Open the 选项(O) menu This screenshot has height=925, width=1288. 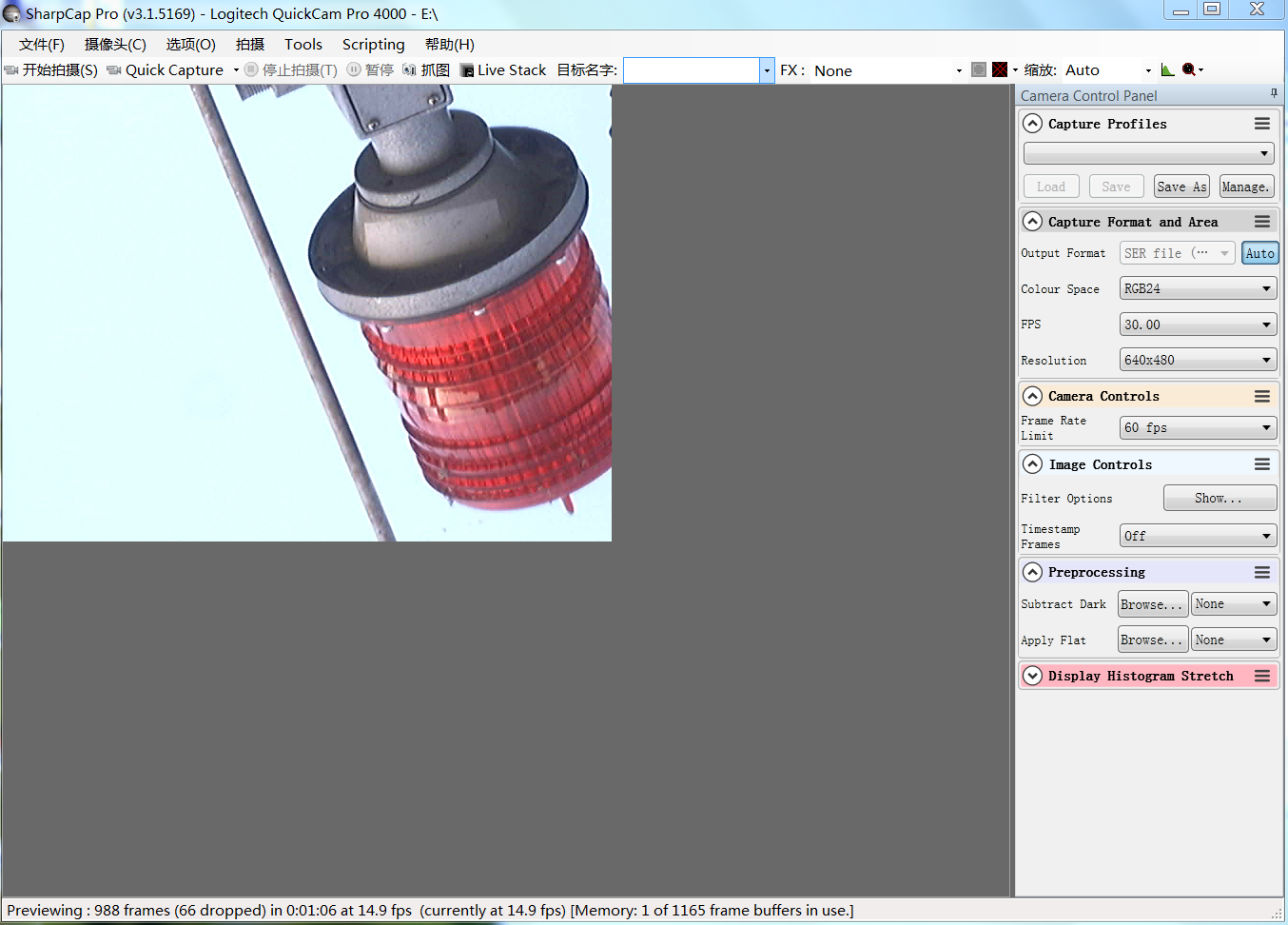(x=191, y=45)
